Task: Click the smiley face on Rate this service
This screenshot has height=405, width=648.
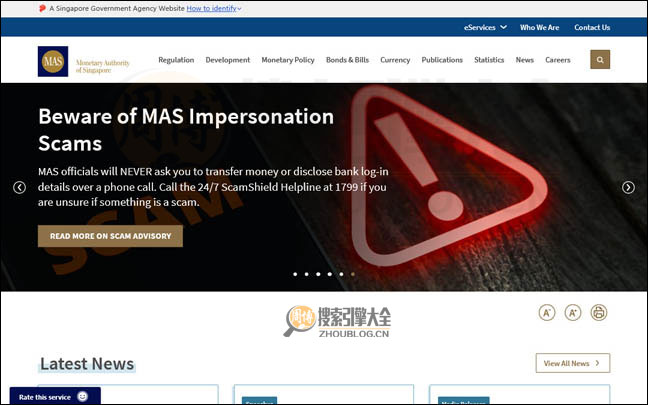Action: point(83,397)
